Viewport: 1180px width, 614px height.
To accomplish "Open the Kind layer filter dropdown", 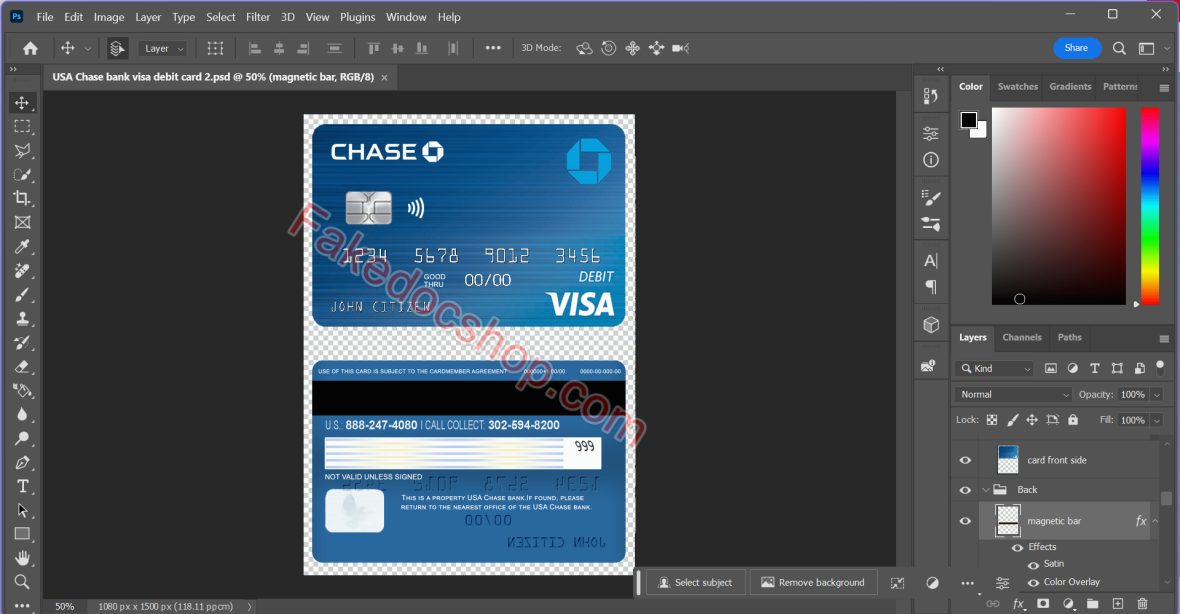I will (x=995, y=369).
